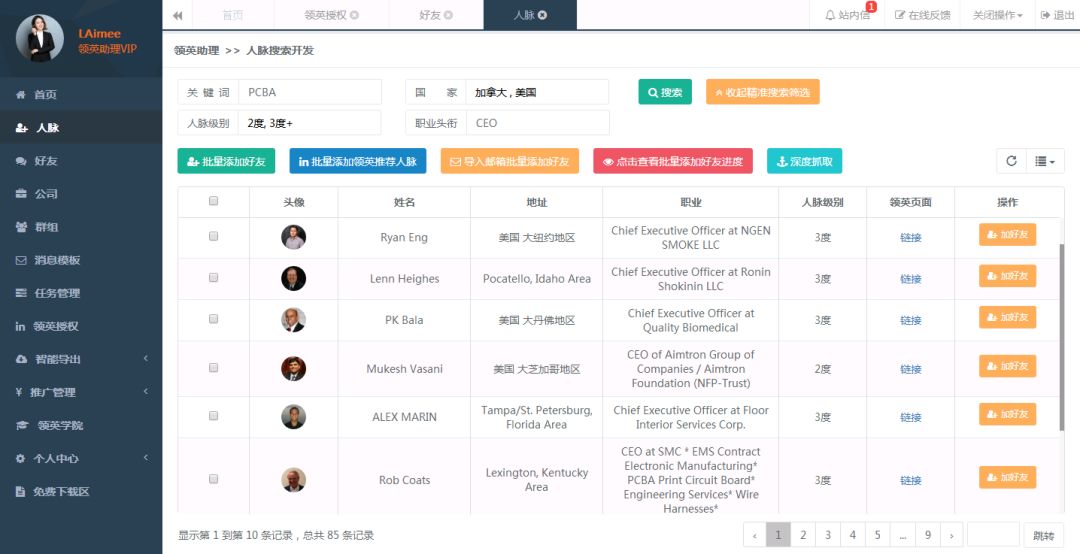Viewport: 1080px width, 554px height.
Task: Go to 好友 in the sidebar
Action: (x=81, y=161)
